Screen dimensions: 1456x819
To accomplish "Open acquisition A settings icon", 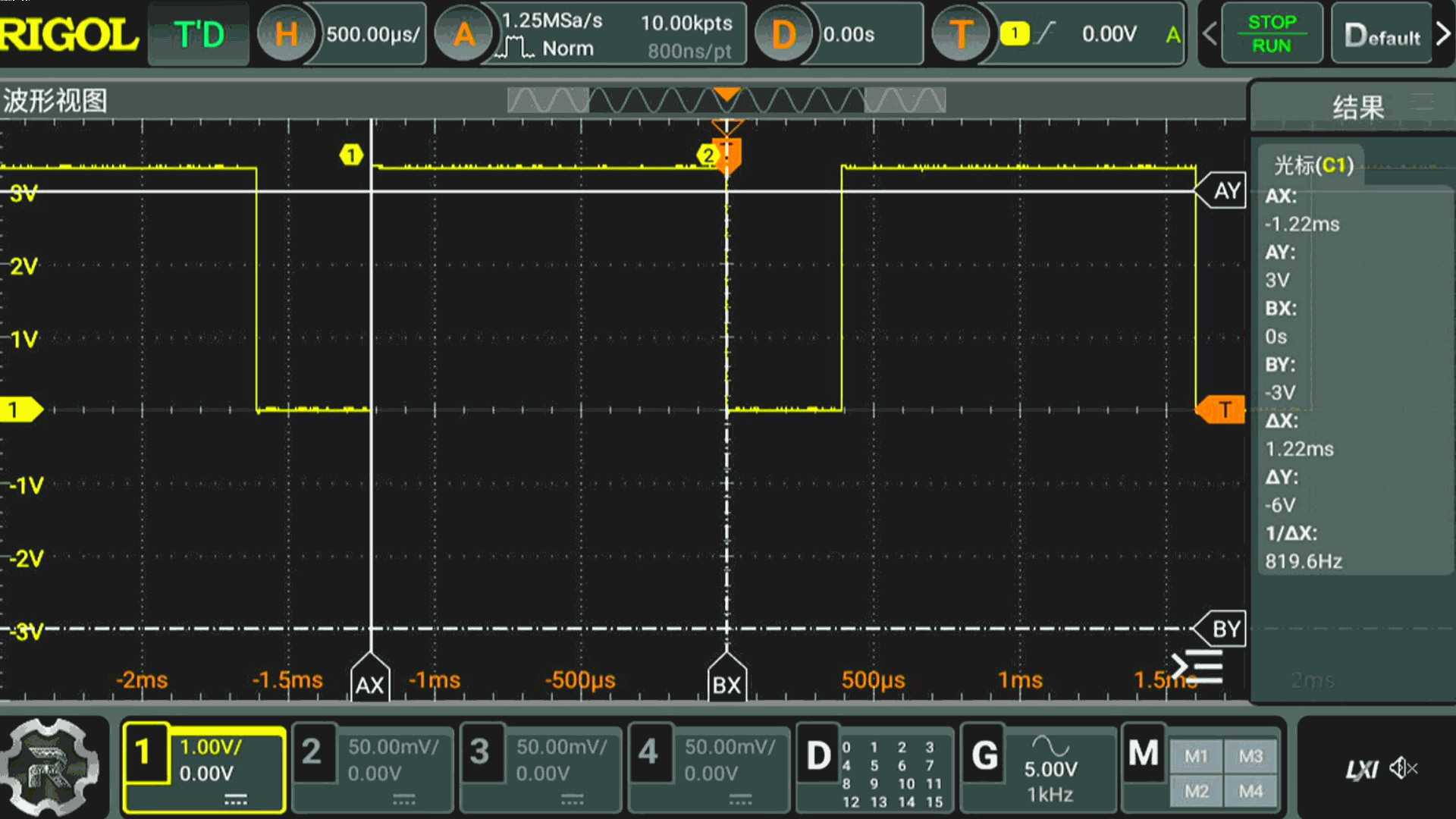I will pos(463,34).
